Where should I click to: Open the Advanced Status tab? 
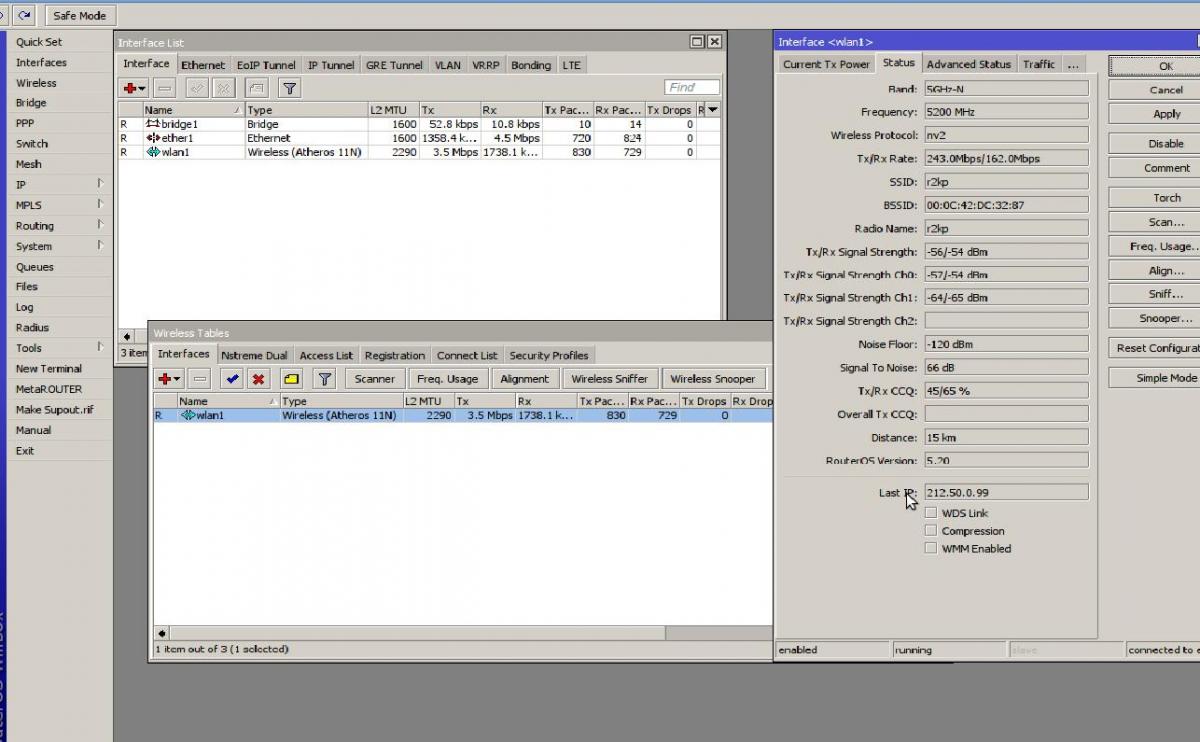[967, 64]
